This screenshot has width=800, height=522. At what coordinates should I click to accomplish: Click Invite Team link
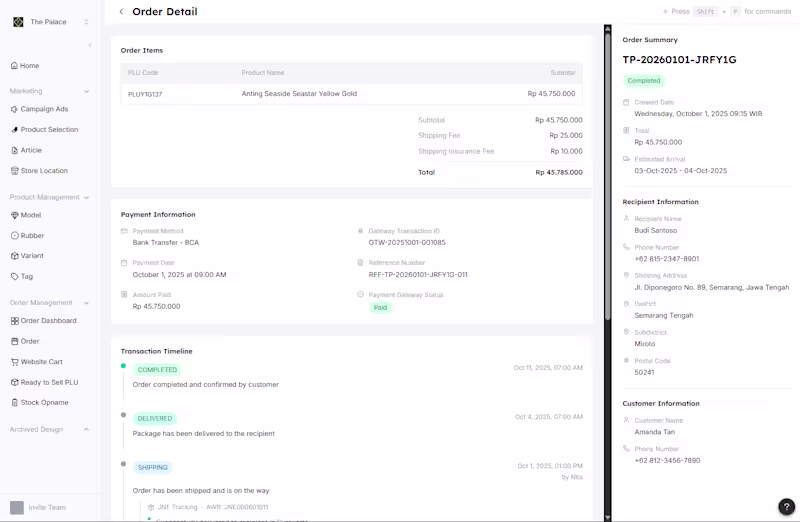click(47, 507)
